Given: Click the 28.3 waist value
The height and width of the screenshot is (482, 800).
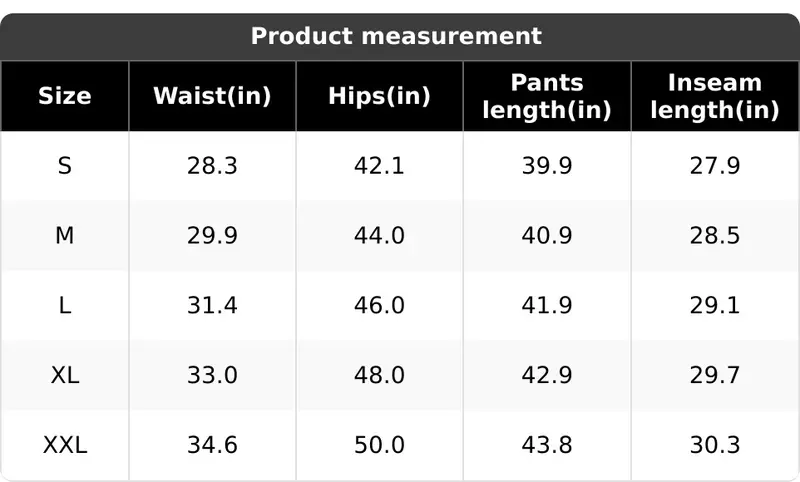Looking at the screenshot, I should click(212, 166).
